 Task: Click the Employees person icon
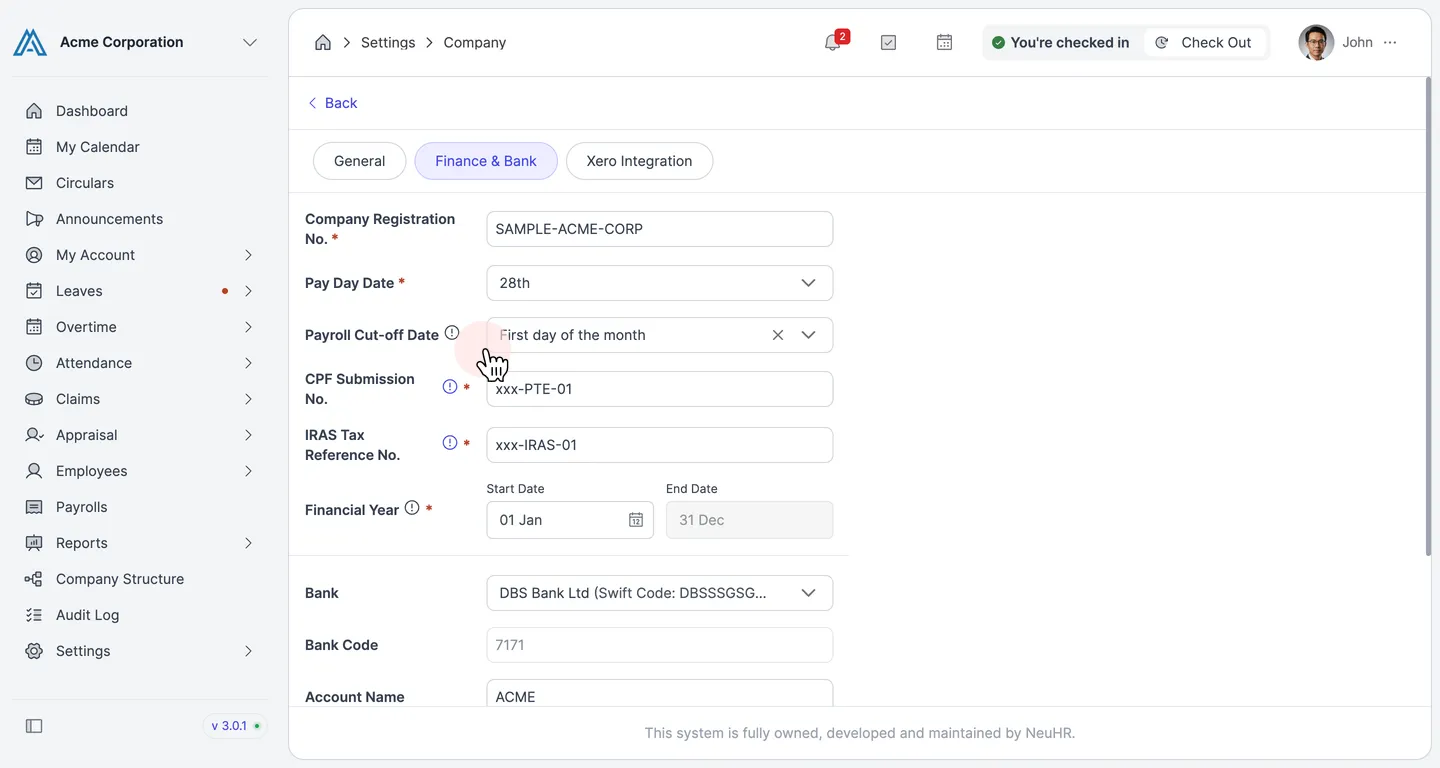34,471
